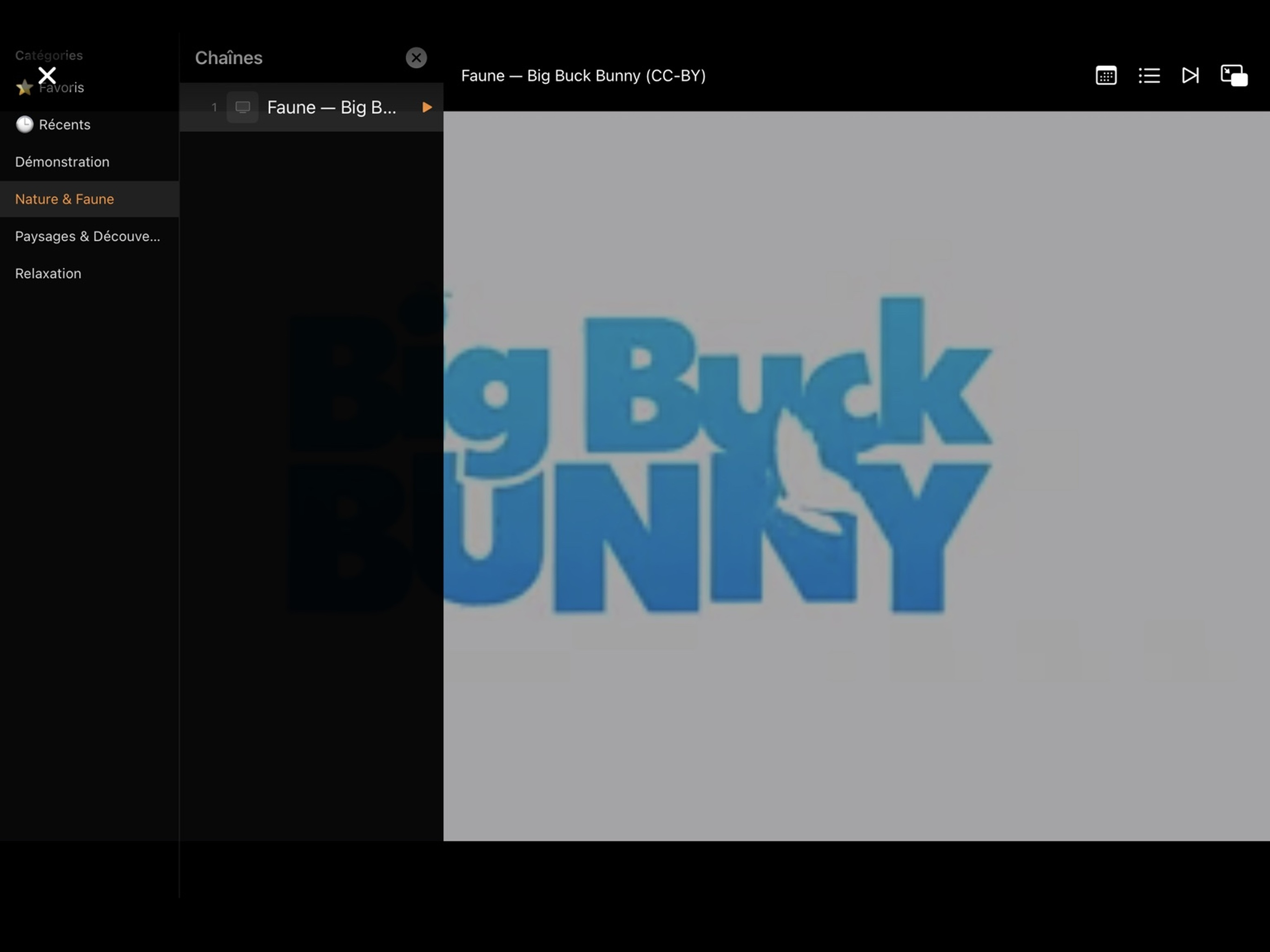Open the TV guide grid icon
This screenshot has height=952, width=1270.
(1106, 75)
